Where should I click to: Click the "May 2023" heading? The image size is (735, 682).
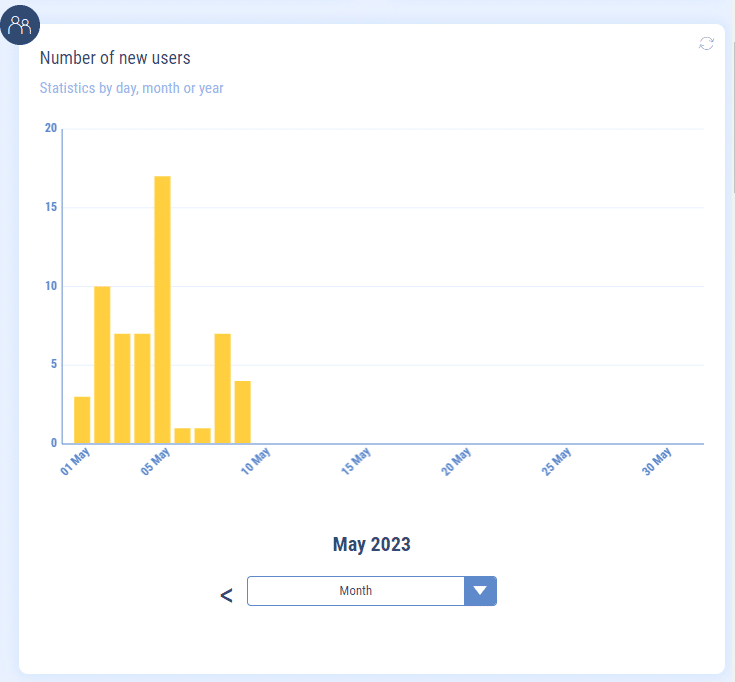pyautogui.click(x=371, y=544)
